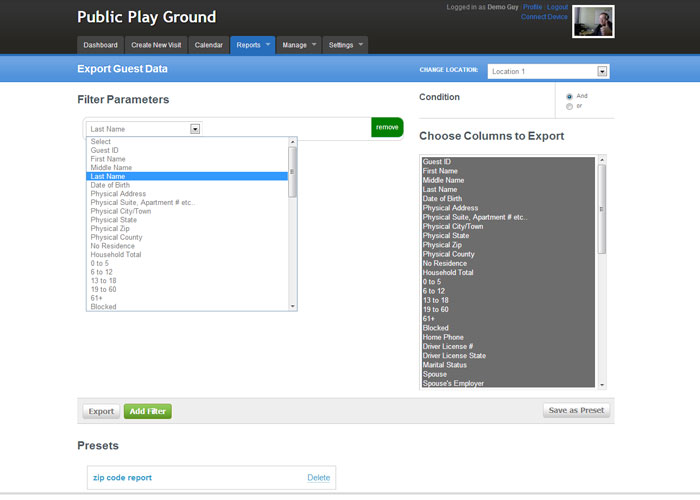The height and width of the screenshot is (500, 700).
Task: Click Save as Preset button
Action: coord(576,410)
